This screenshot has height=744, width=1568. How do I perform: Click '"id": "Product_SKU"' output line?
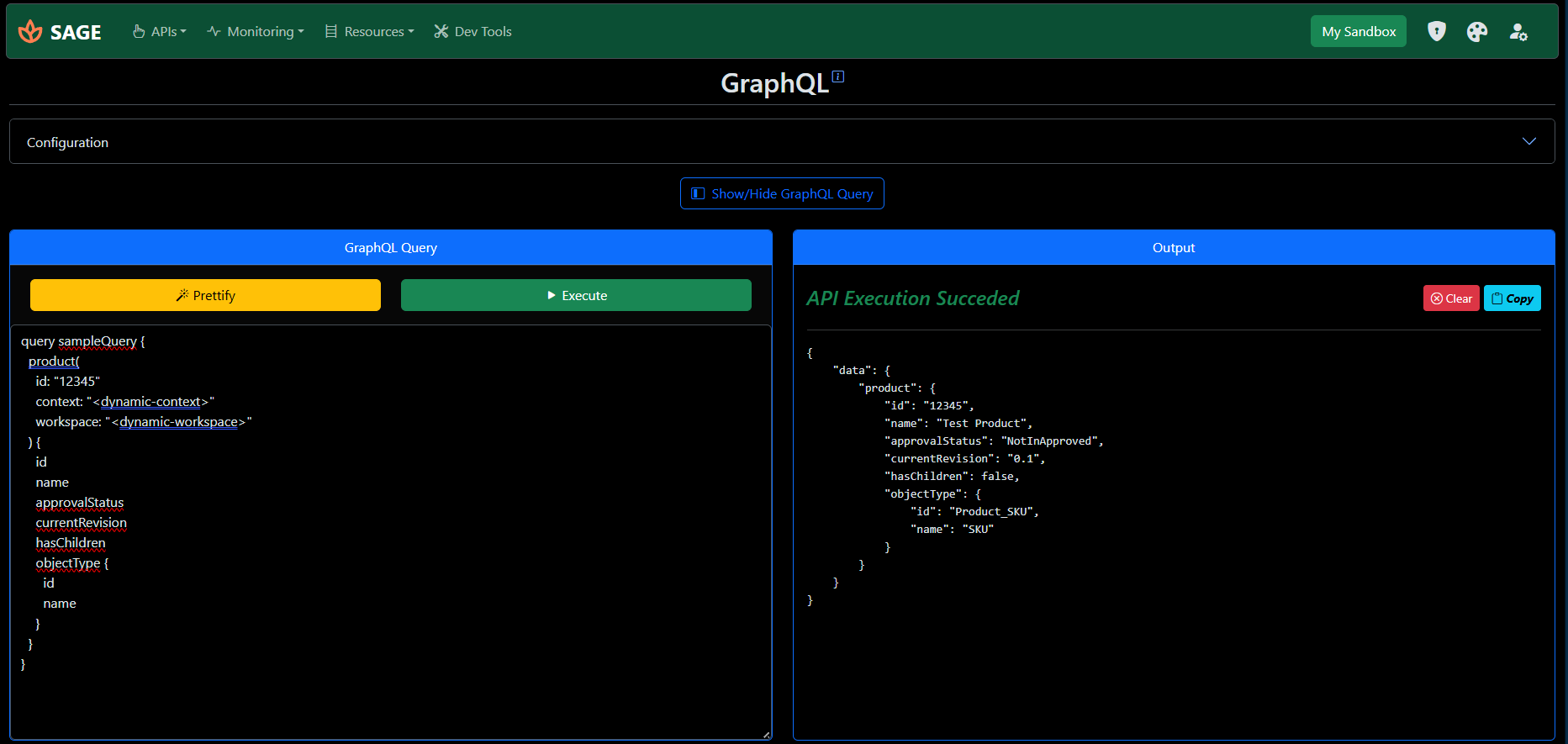974,511
